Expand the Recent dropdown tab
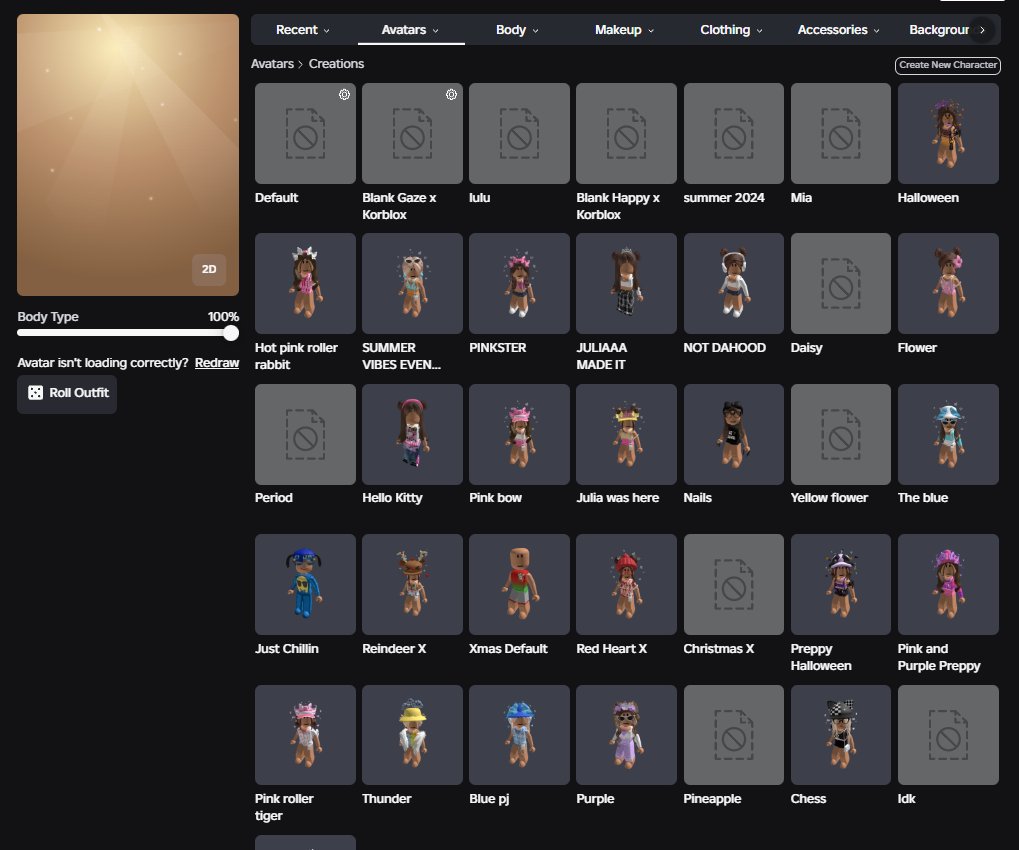Viewport: 1019px width, 850px height. point(303,30)
